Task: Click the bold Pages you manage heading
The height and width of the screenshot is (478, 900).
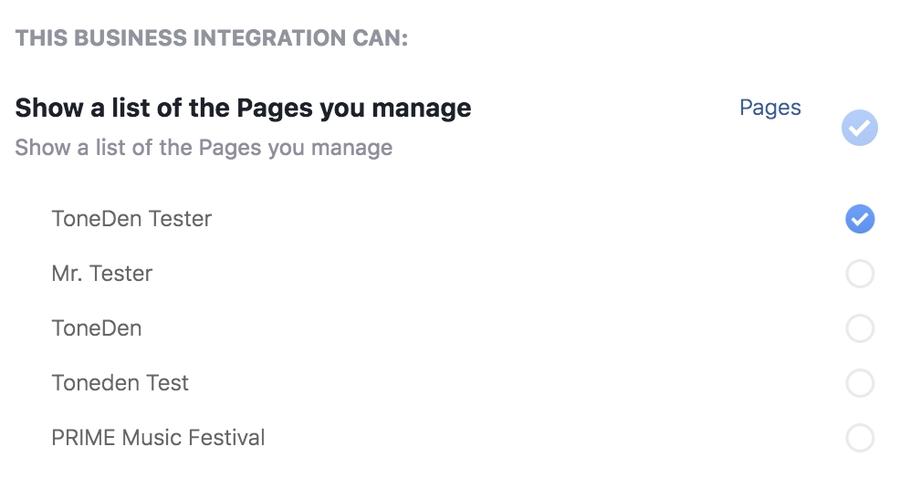Action: [x=243, y=108]
